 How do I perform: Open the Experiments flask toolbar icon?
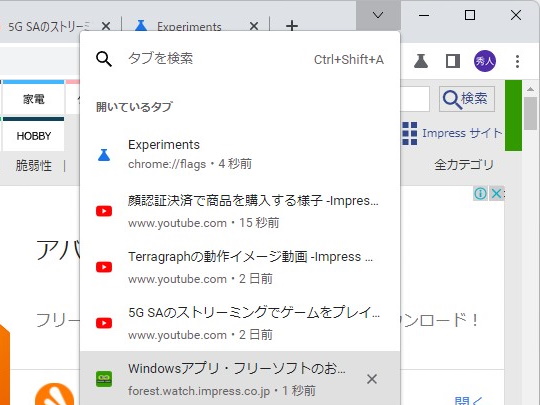click(x=421, y=61)
